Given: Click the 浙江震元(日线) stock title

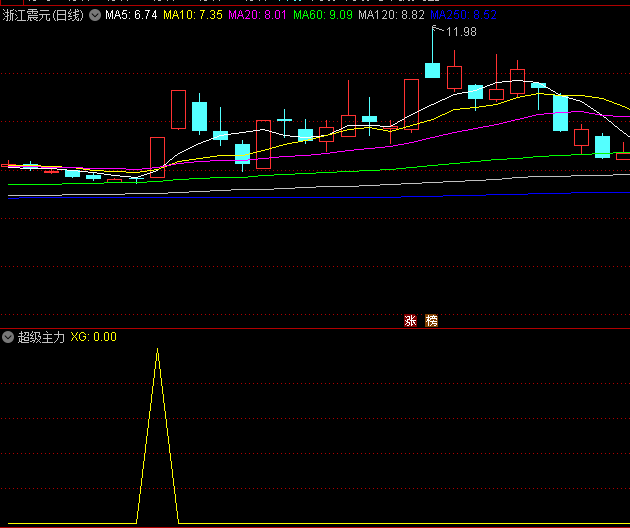Looking at the screenshot, I should [44, 15].
